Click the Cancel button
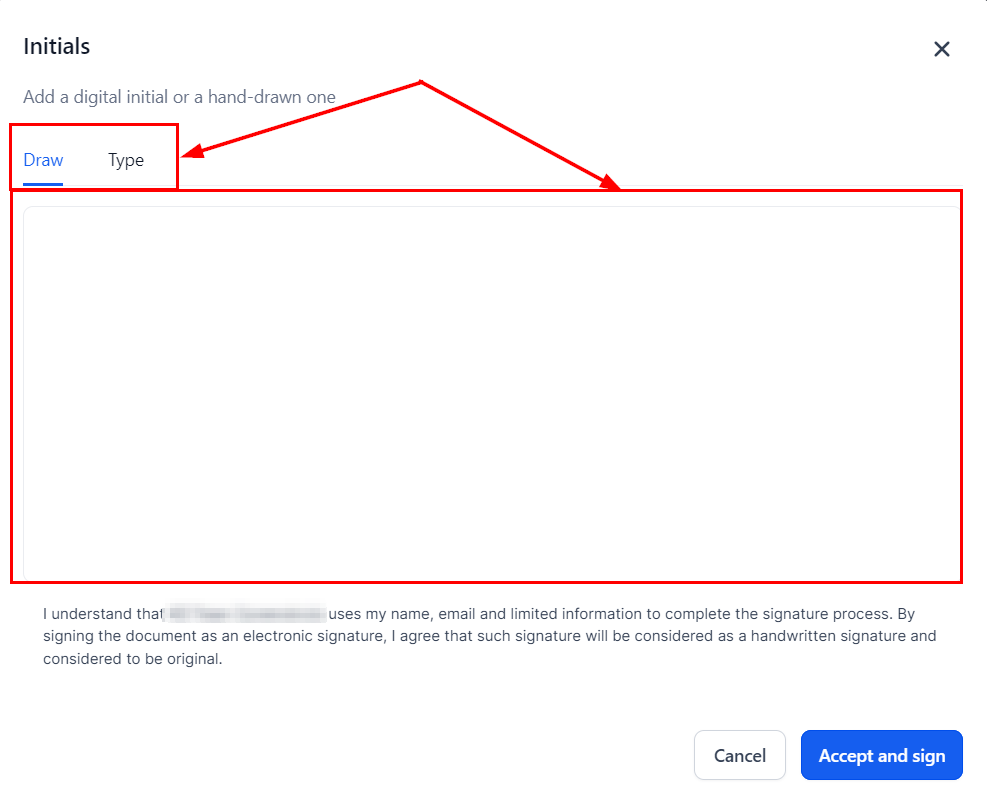The width and height of the screenshot is (987, 804). (x=740, y=755)
